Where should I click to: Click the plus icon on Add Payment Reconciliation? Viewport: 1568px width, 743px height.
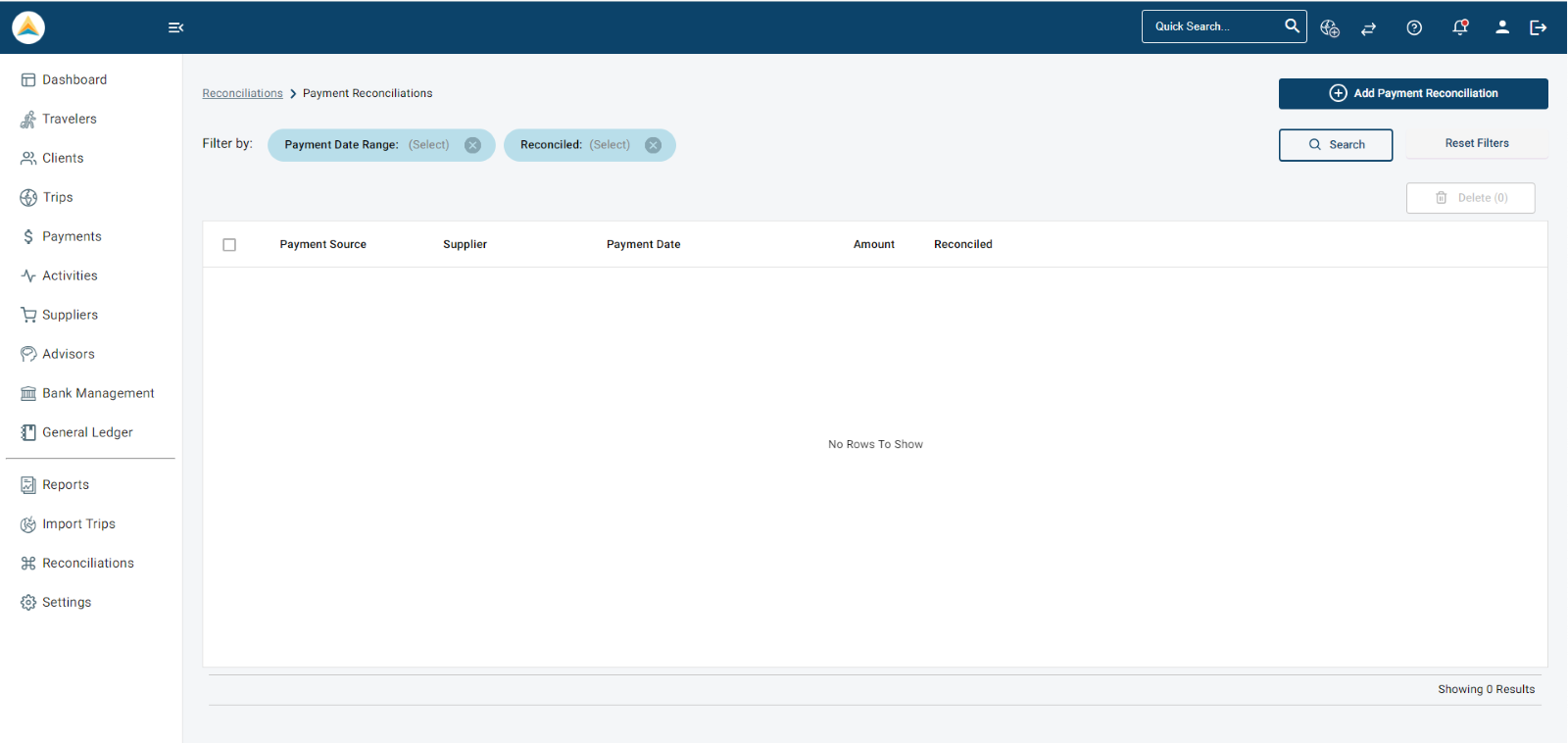click(1338, 93)
